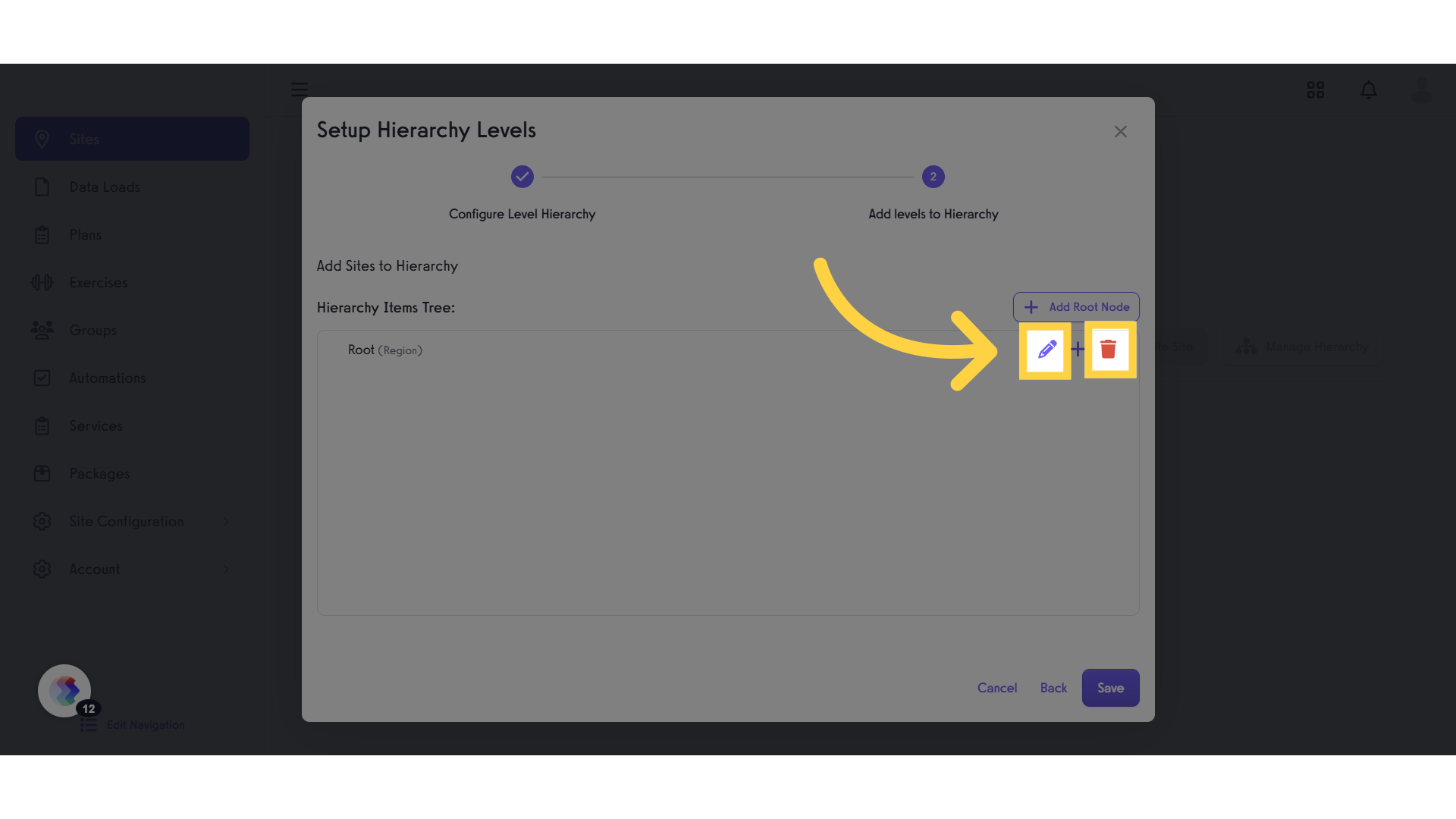Open Sites in the sidebar
This screenshot has width=1456, height=819.
132,139
